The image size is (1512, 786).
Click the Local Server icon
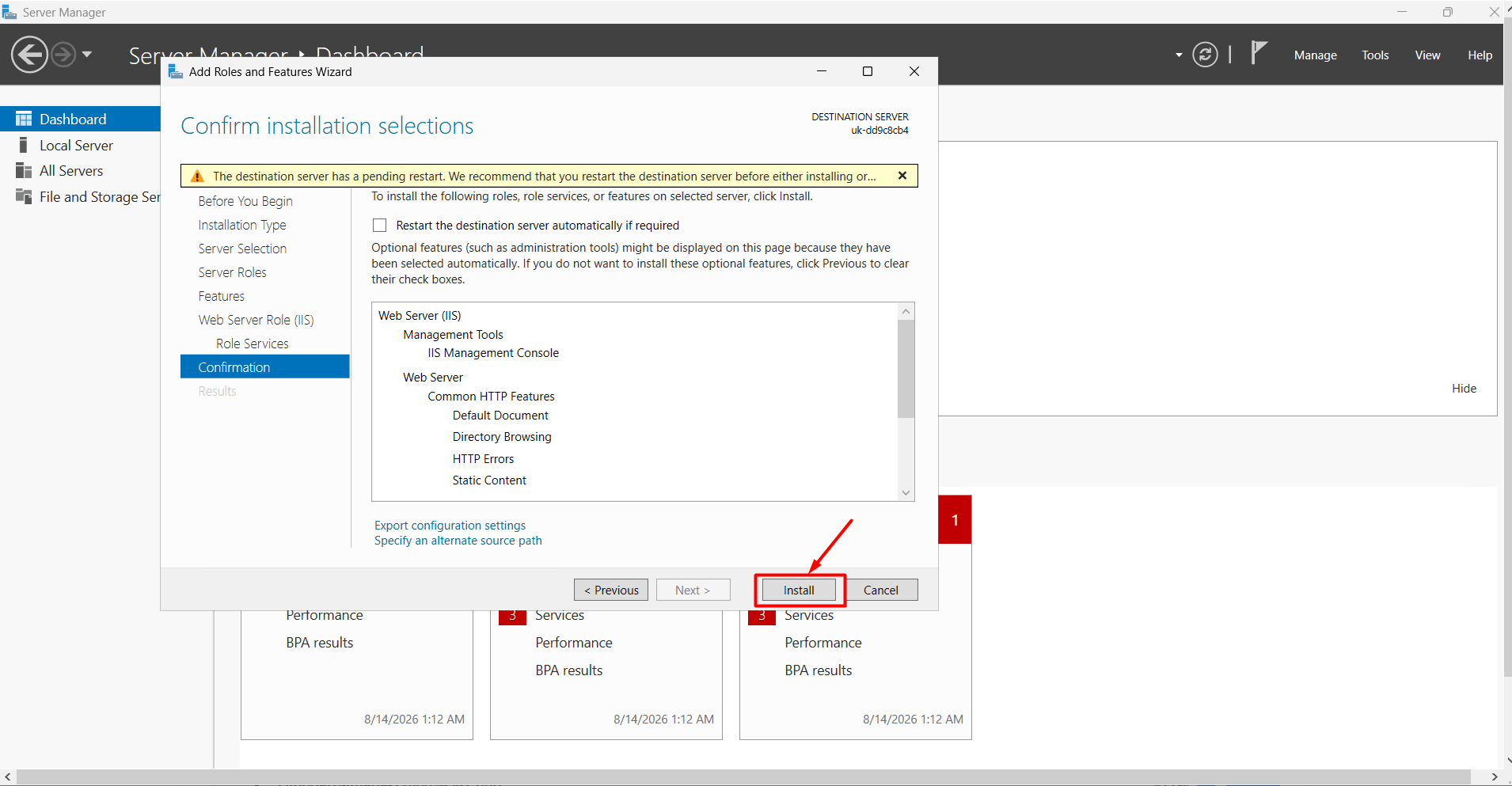24,146
